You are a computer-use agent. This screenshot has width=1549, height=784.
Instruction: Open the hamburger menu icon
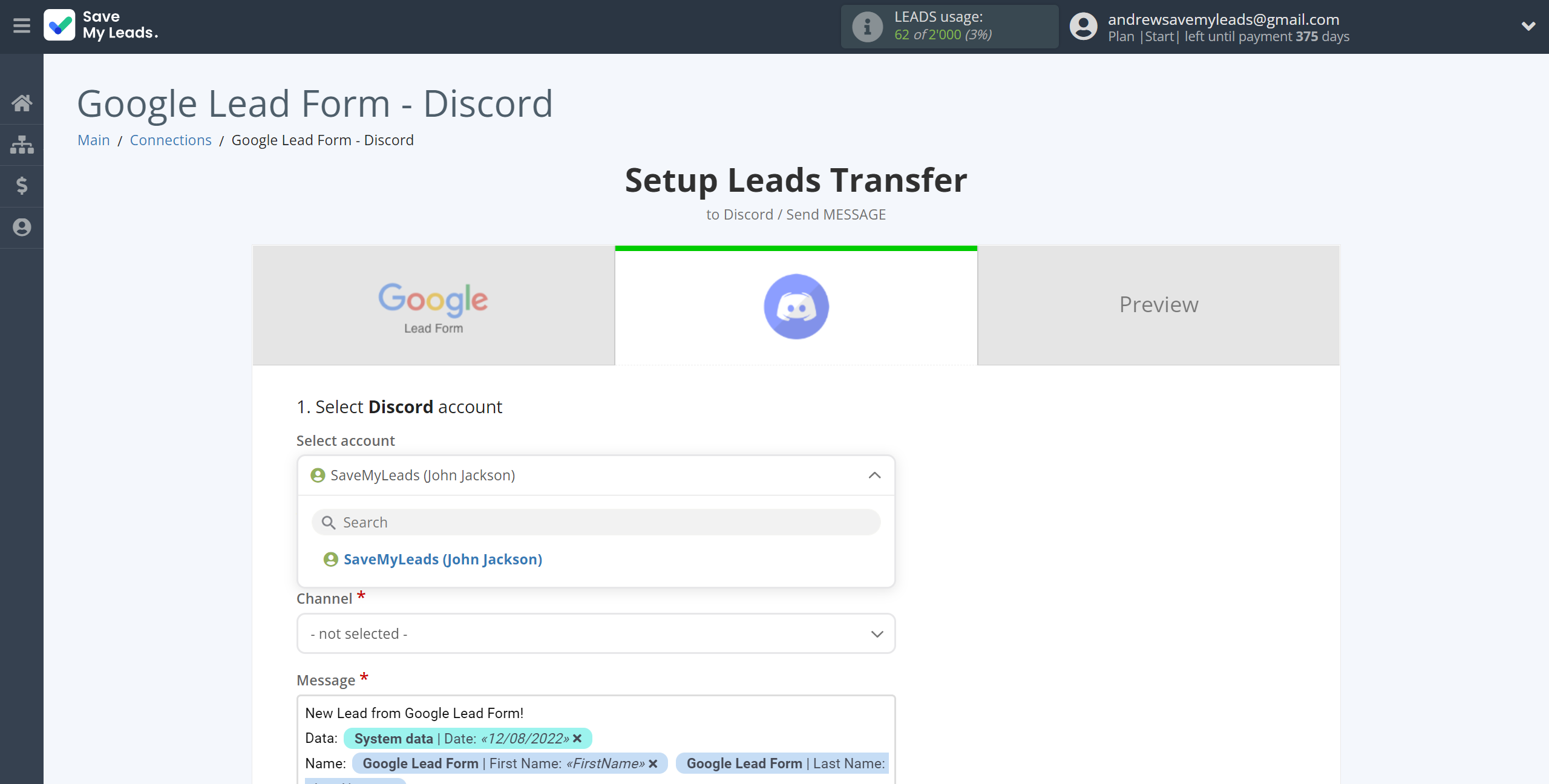point(22,26)
